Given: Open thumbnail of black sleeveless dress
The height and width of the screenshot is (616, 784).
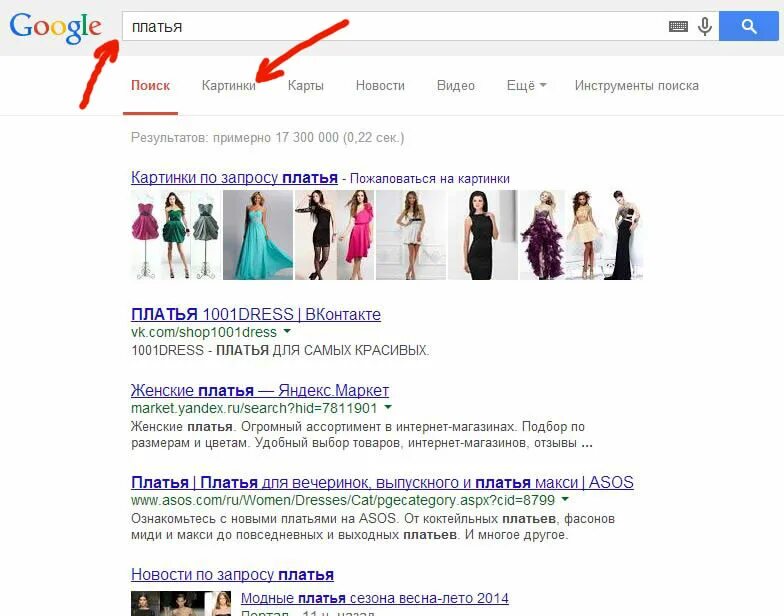Looking at the screenshot, I should click(x=482, y=234).
